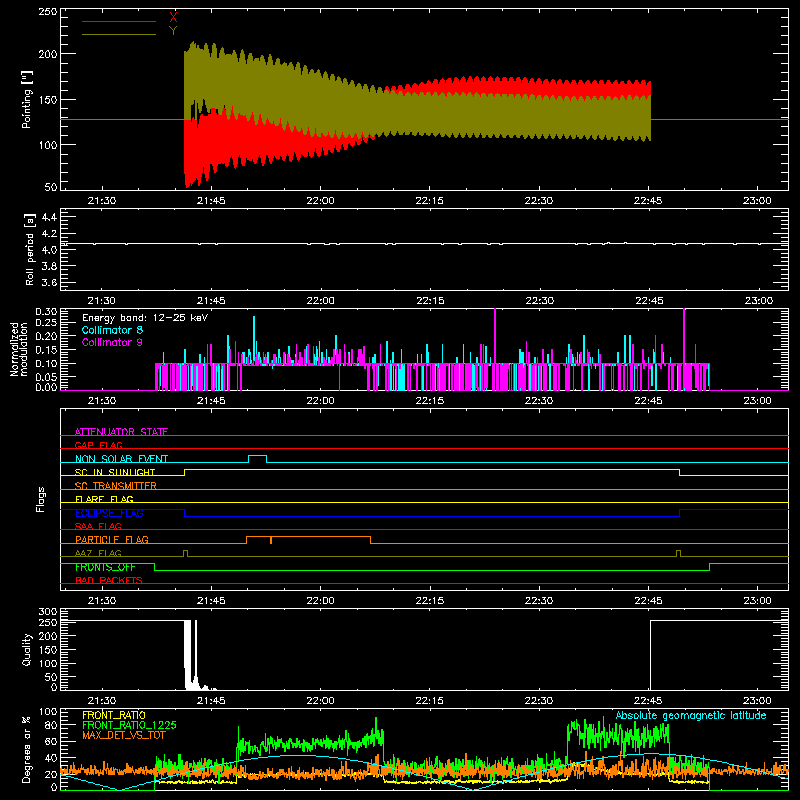The image size is (800, 800).
Task: Click the '0.05' tick on modulation axis
Action: click(46, 377)
